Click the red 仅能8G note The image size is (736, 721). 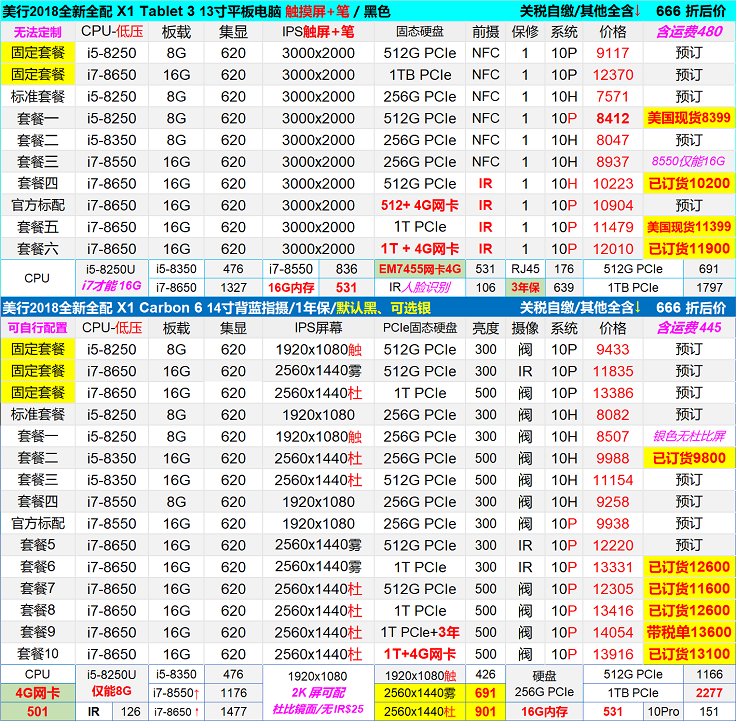pos(111,691)
